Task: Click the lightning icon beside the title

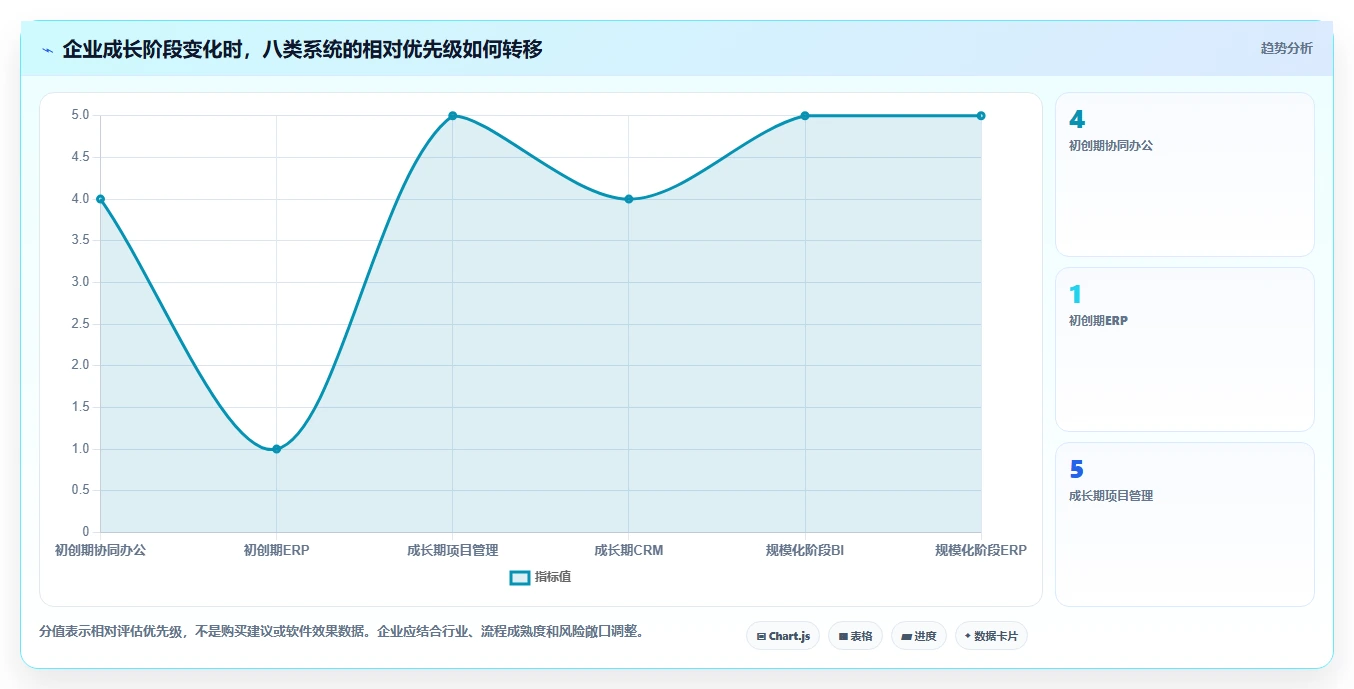Action: click(47, 49)
